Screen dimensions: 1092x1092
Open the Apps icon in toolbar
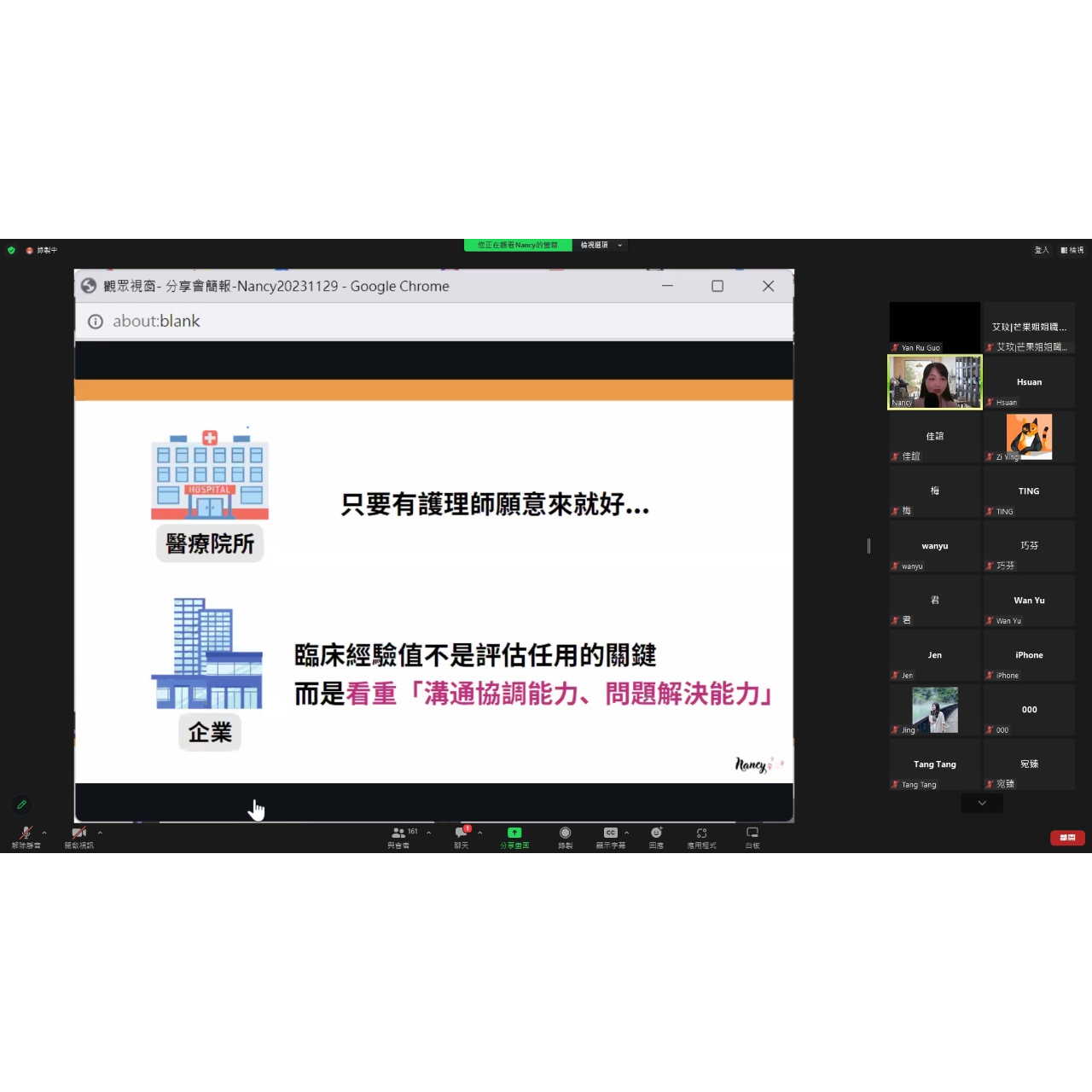pyautogui.click(x=701, y=837)
